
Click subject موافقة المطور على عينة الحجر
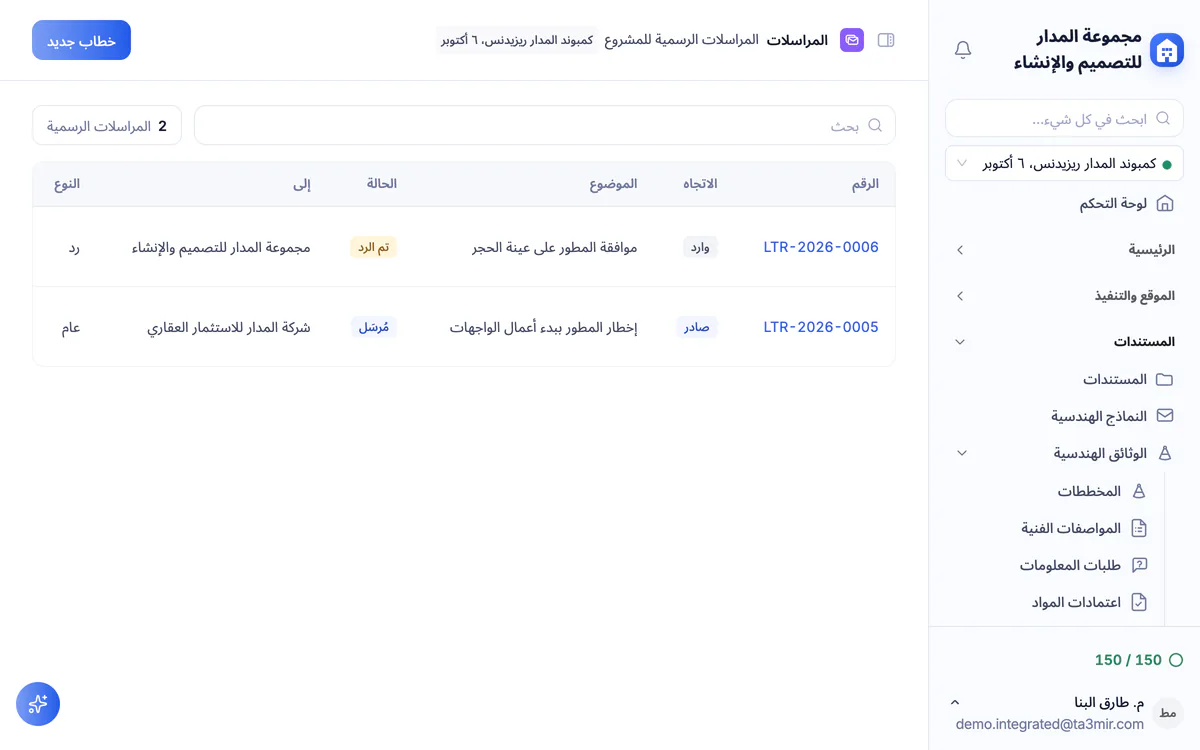555,247
